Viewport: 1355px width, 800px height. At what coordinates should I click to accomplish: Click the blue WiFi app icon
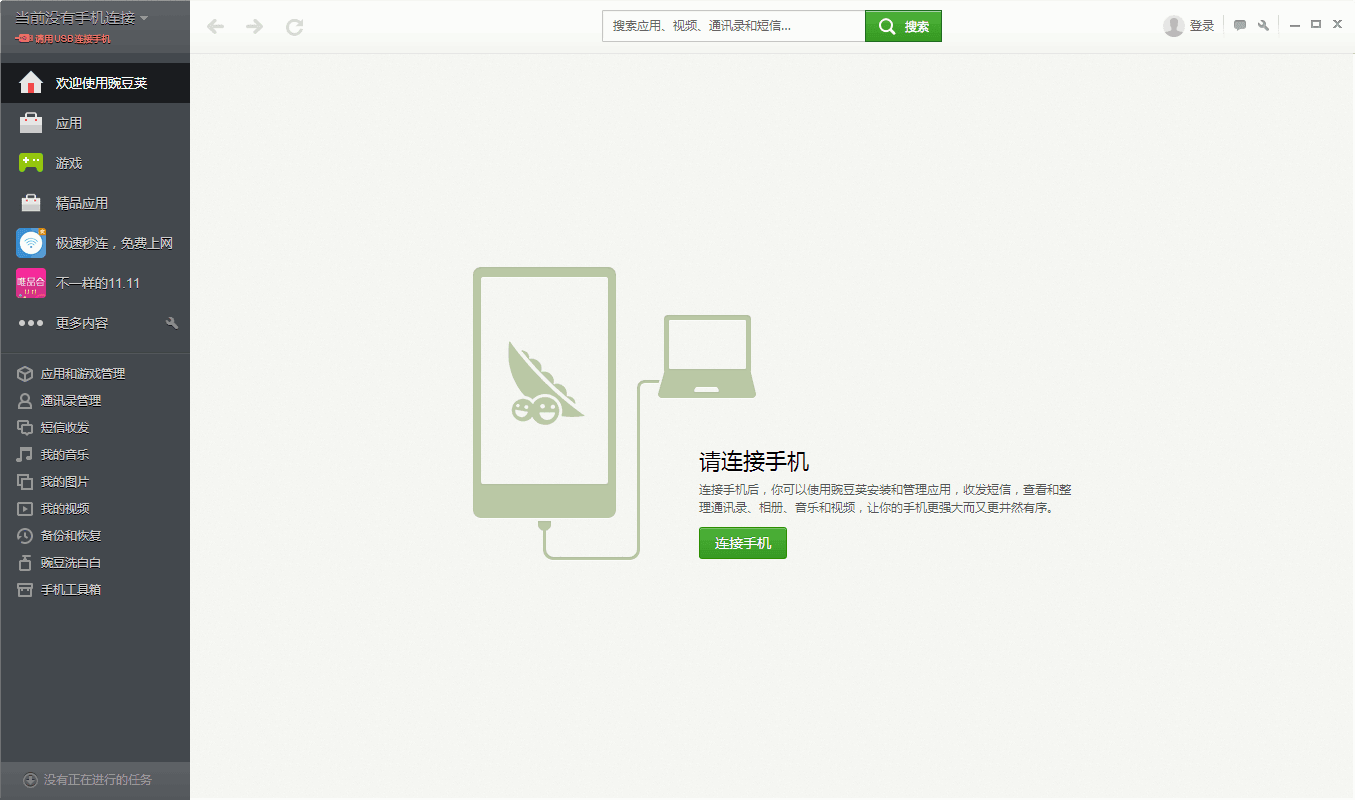tap(31, 243)
